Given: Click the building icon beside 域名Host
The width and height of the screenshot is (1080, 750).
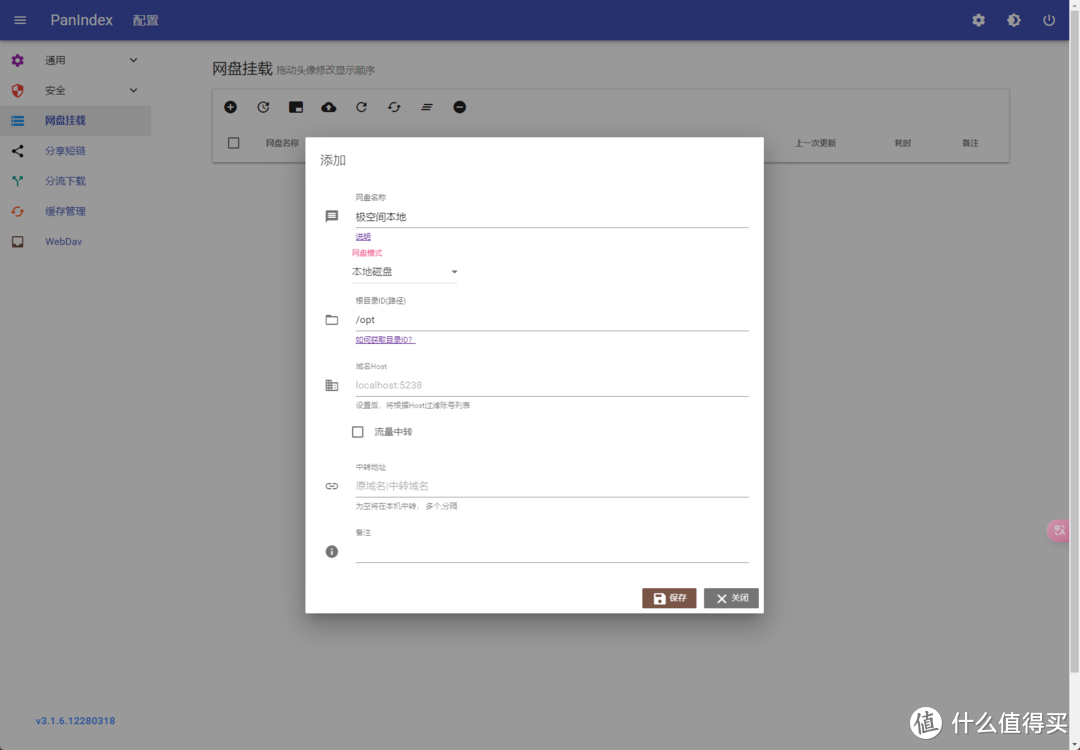Looking at the screenshot, I should (x=331, y=385).
